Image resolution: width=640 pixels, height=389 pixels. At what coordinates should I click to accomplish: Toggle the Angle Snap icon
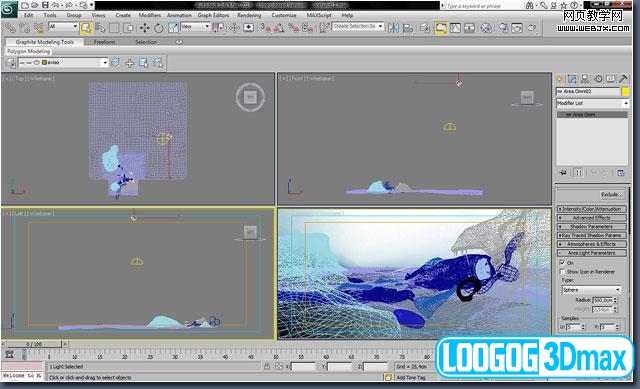280,28
